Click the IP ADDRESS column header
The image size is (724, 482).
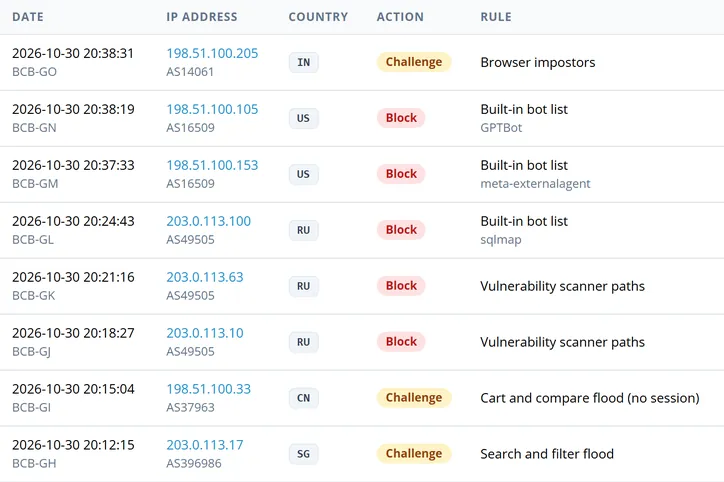(202, 17)
